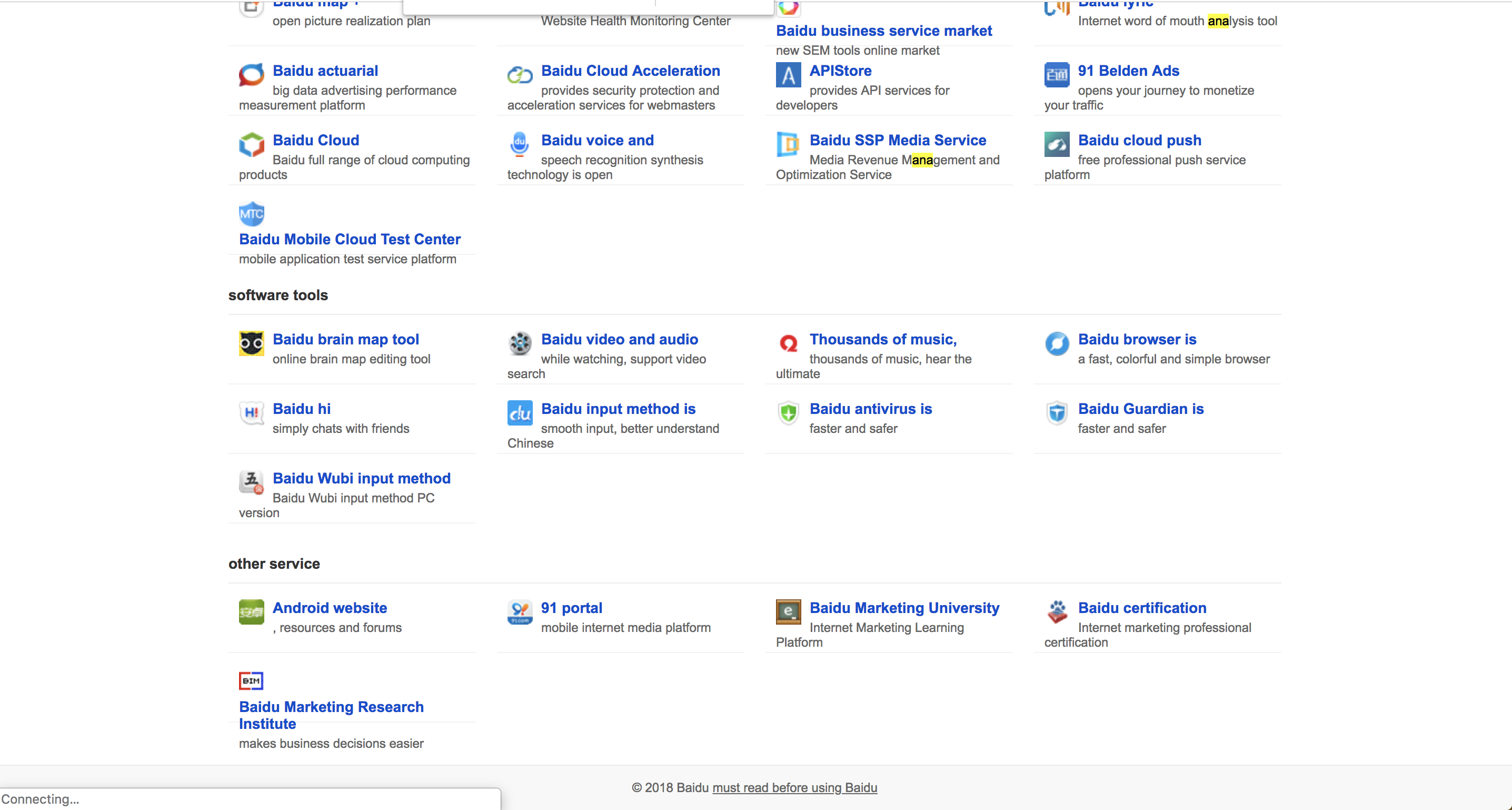The height and width of the screenshot is (810, 1512).
Task: Open the Baidu Wubi input method link
Action: (x=361, y=478)
